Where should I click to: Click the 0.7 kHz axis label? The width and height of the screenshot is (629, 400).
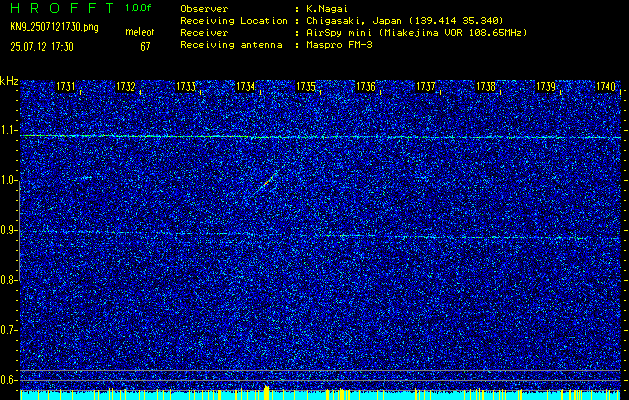9,330
